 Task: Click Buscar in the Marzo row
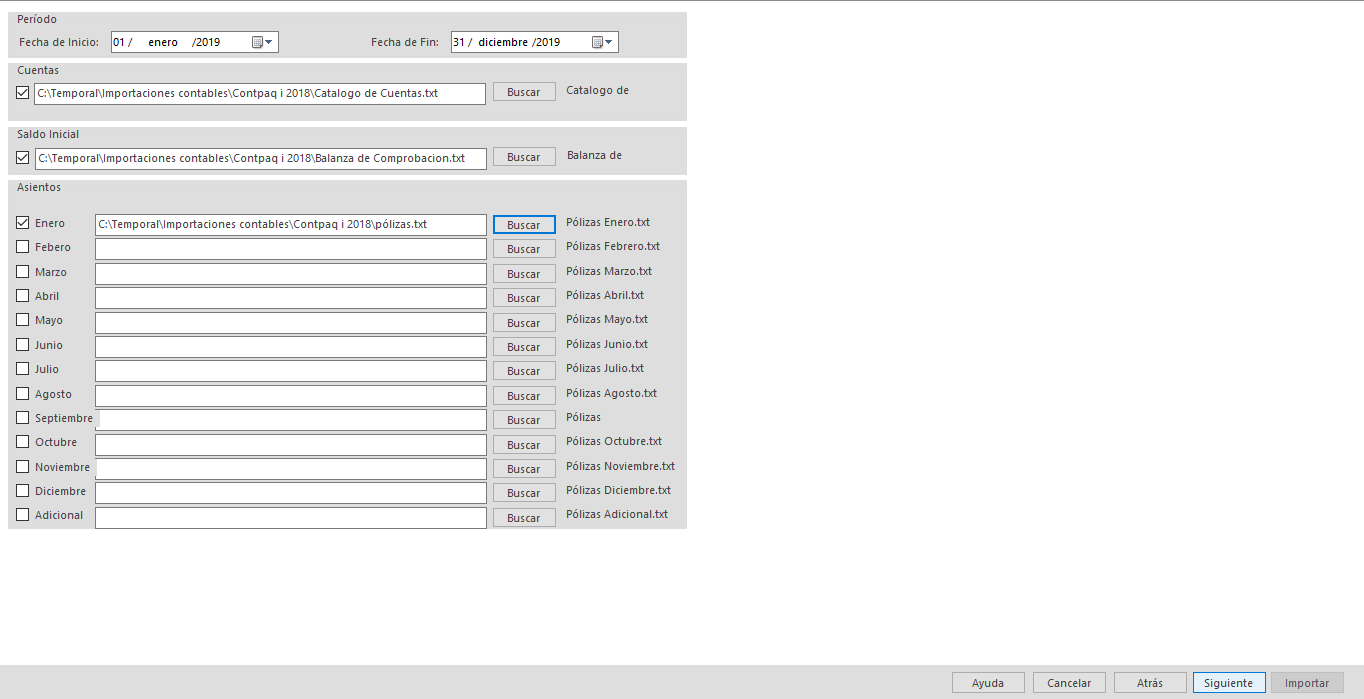(524, 273)
